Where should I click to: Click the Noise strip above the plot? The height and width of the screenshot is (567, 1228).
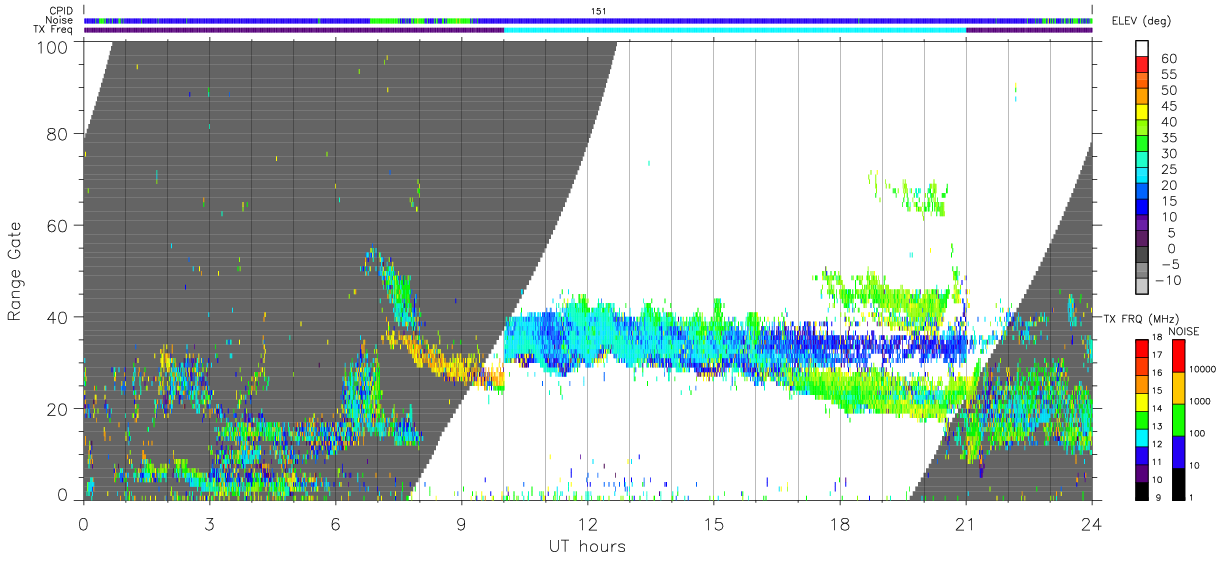[x=588, y=20]
